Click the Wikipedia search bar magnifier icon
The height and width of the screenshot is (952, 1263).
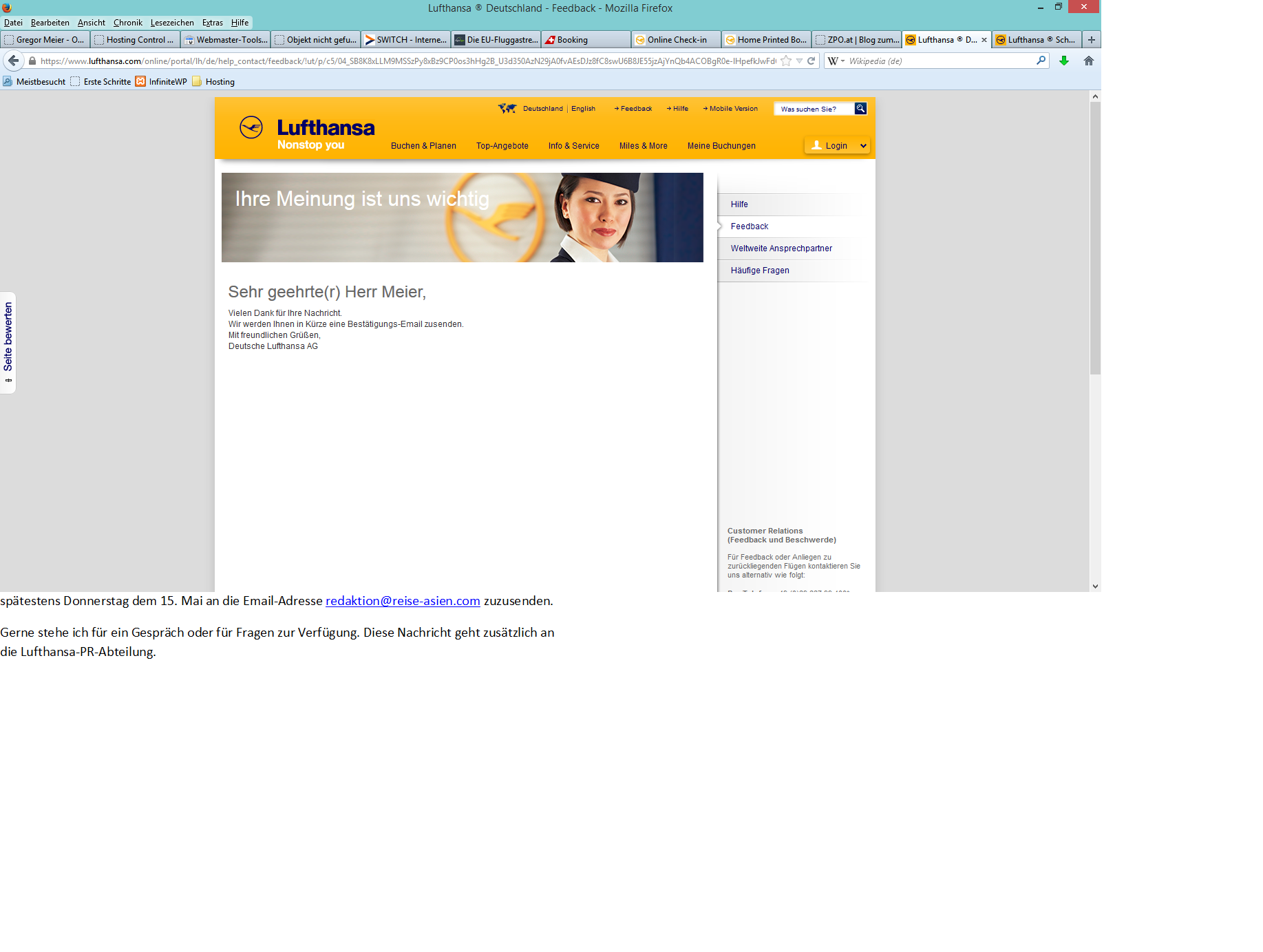[x=1041, y=61]
